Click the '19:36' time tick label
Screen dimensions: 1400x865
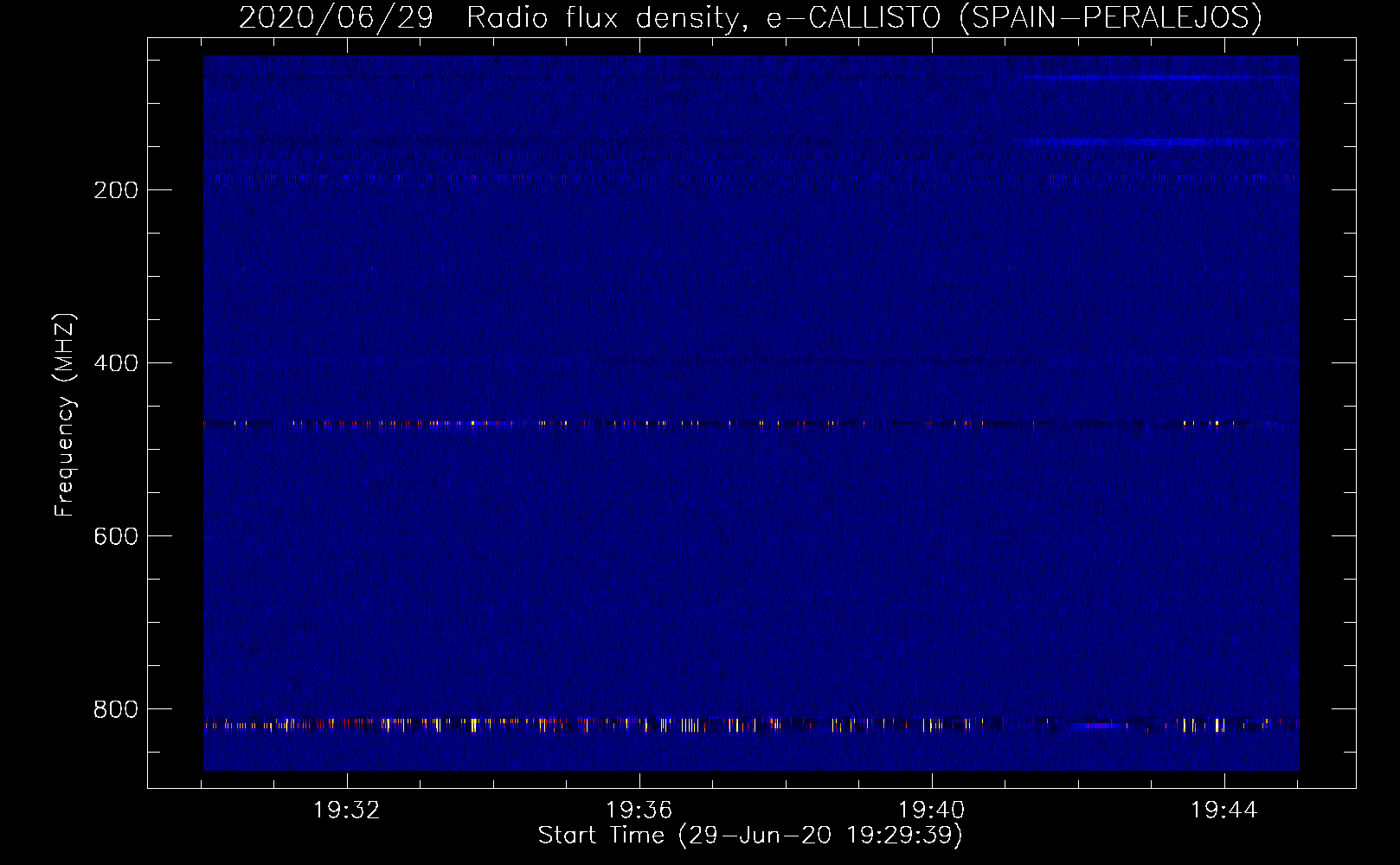tap(639, 811)
